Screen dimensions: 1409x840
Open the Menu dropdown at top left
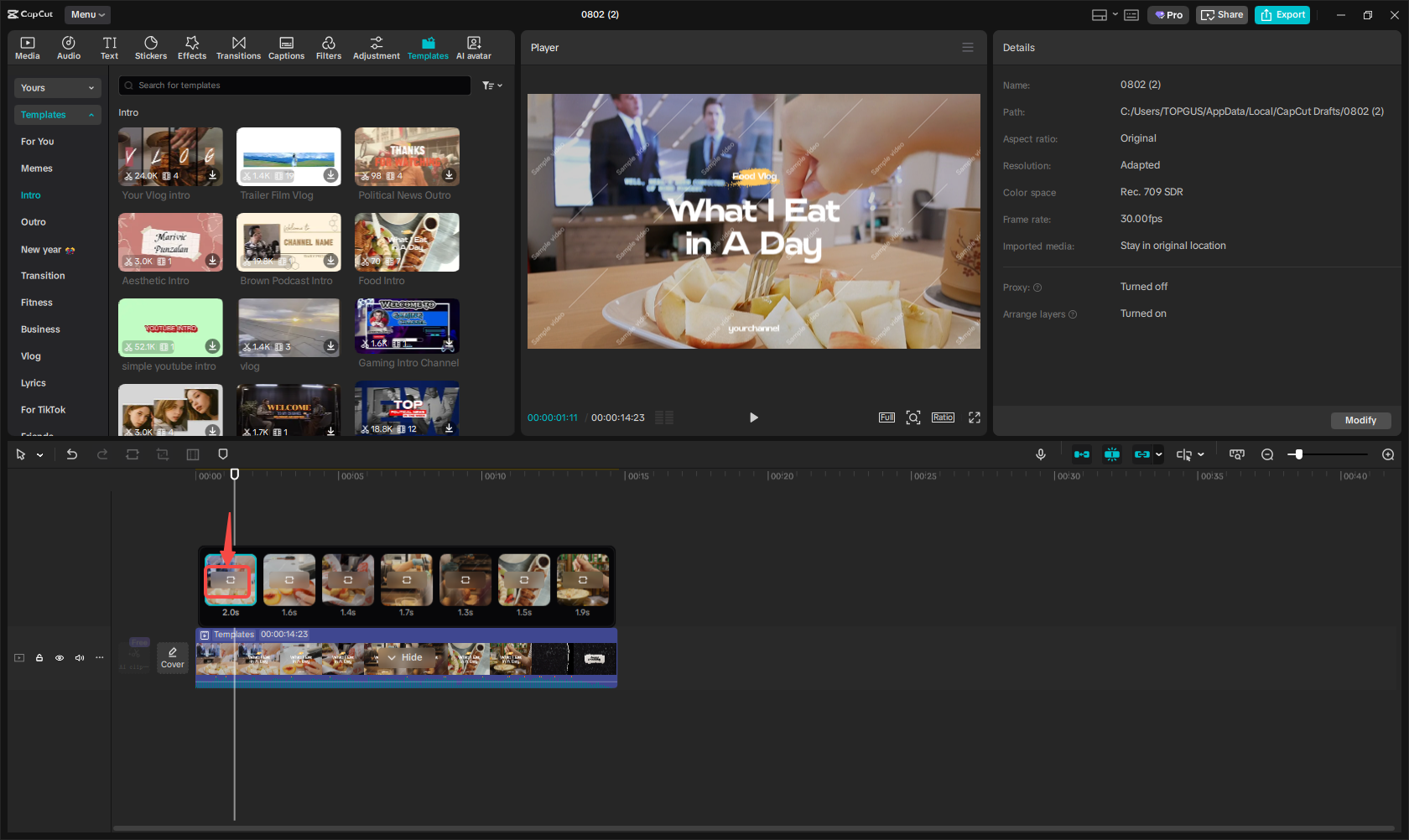tap(86, 14)
